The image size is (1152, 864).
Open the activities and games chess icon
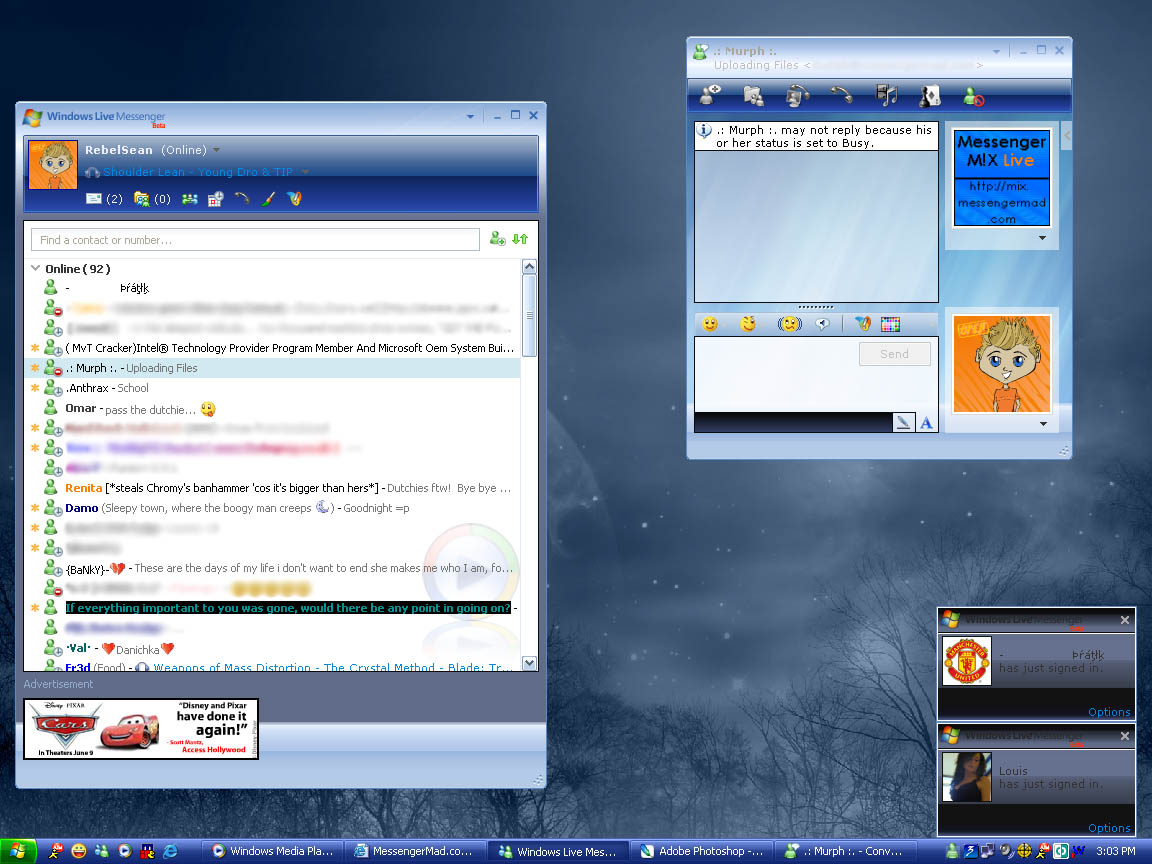[x=930, y=96]
